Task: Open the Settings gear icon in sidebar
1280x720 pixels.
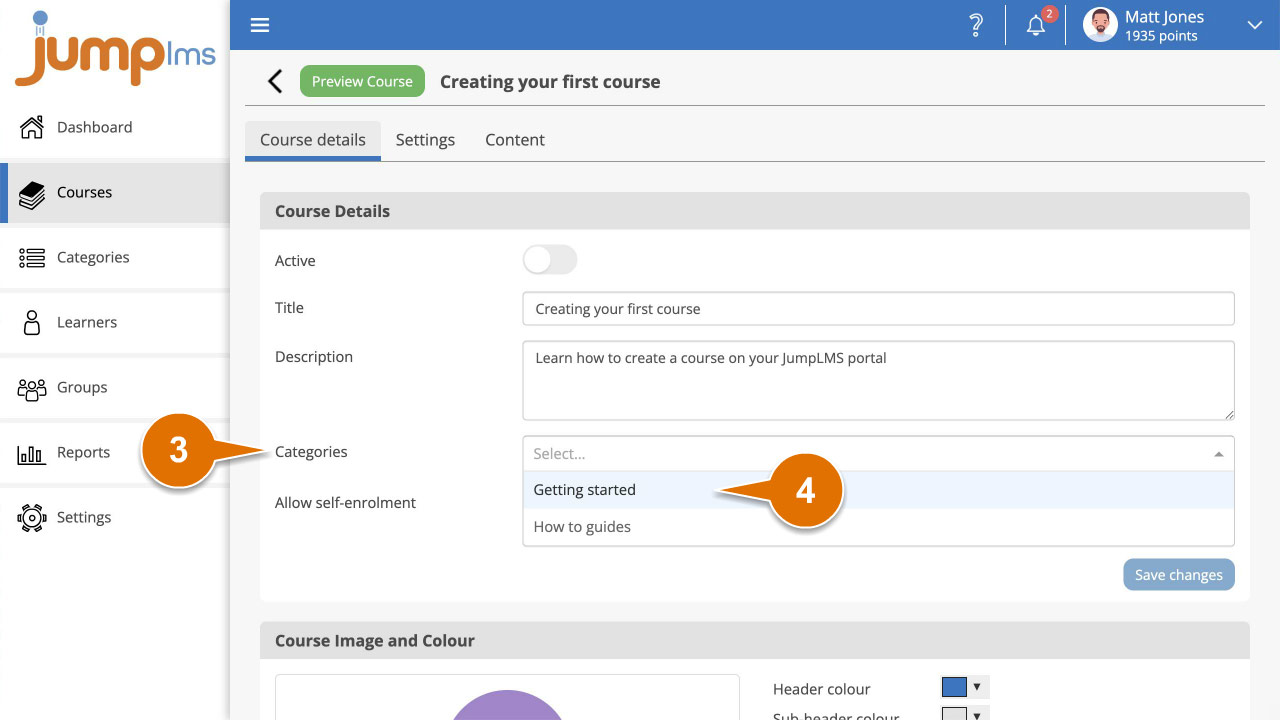Action: tap(32, 518)
